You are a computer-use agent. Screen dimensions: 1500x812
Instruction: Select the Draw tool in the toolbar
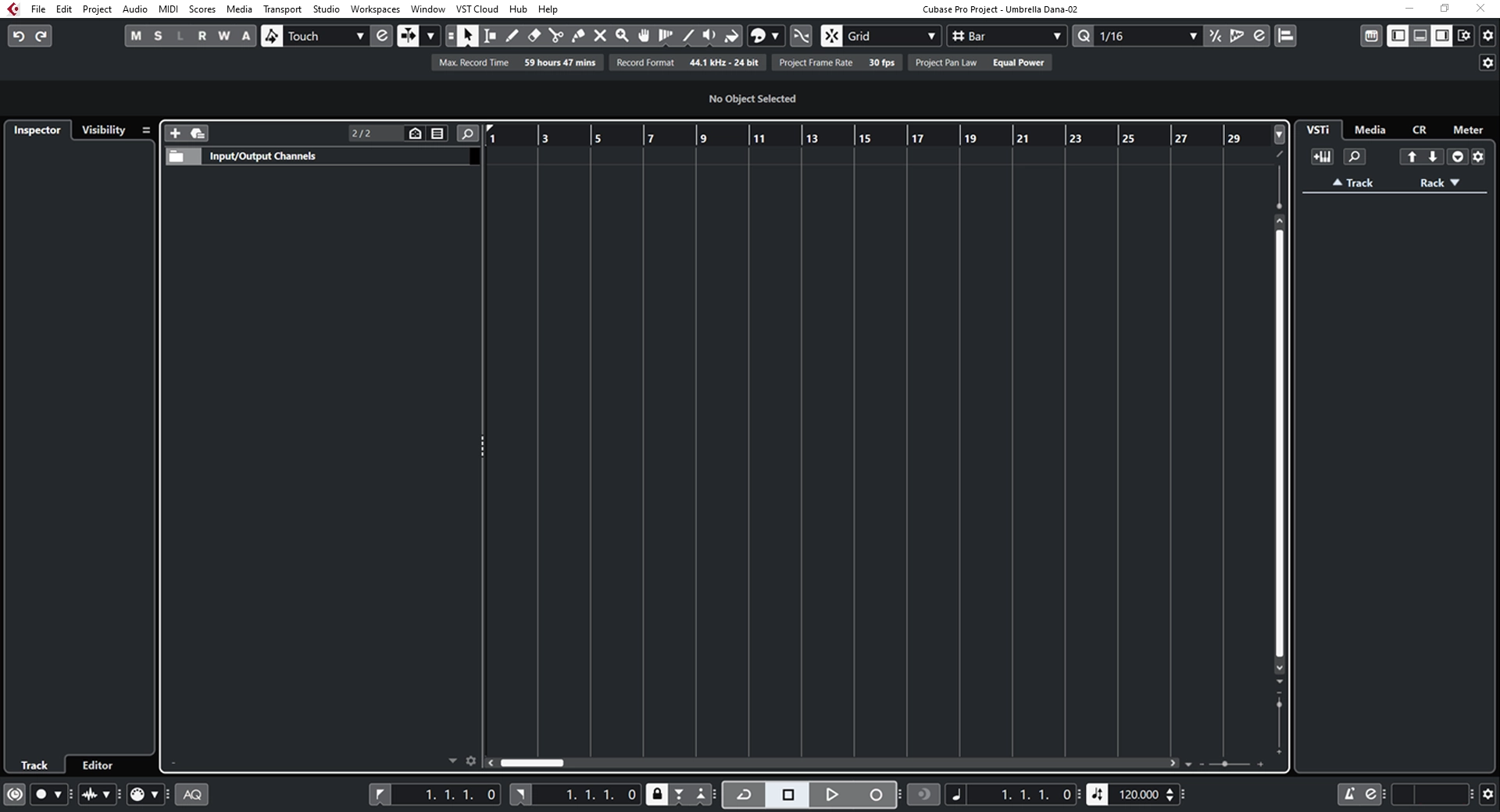512,35
